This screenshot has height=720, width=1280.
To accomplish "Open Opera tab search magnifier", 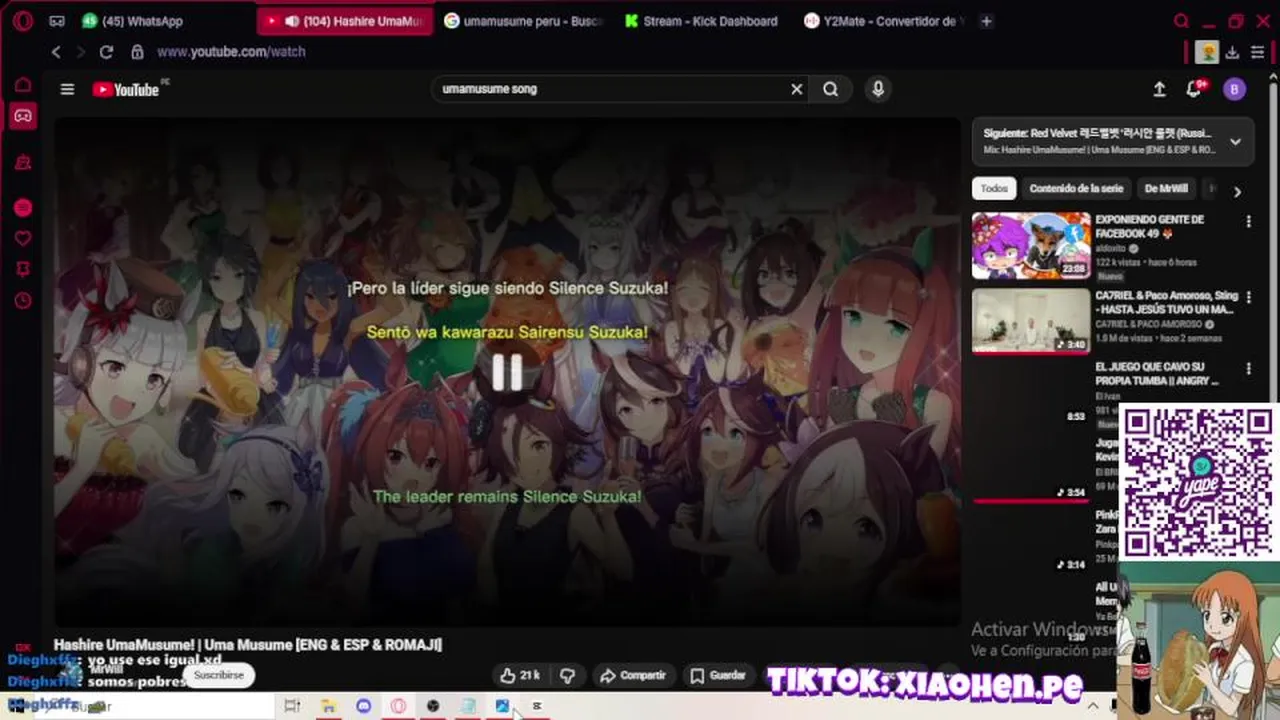I will [x=1181, y=21].
